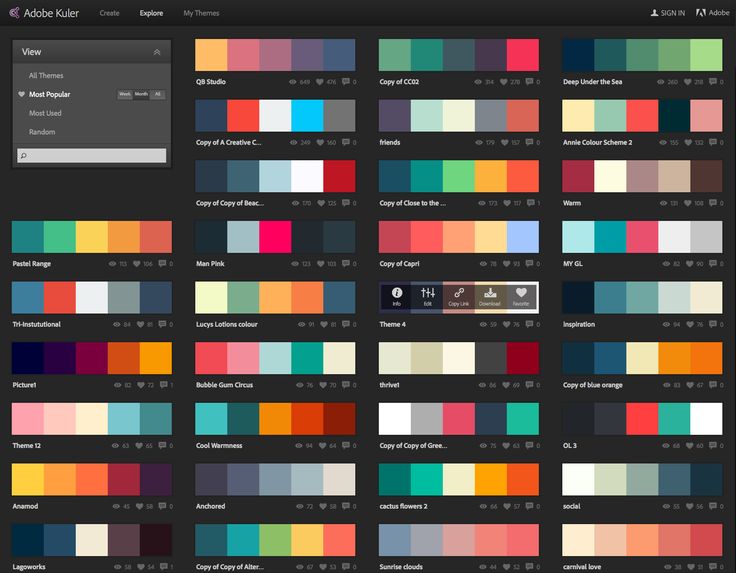This screenshot has width=736, height=573.
Task: Click heart icon for Inspiration theme
Action: click(690, 324)
